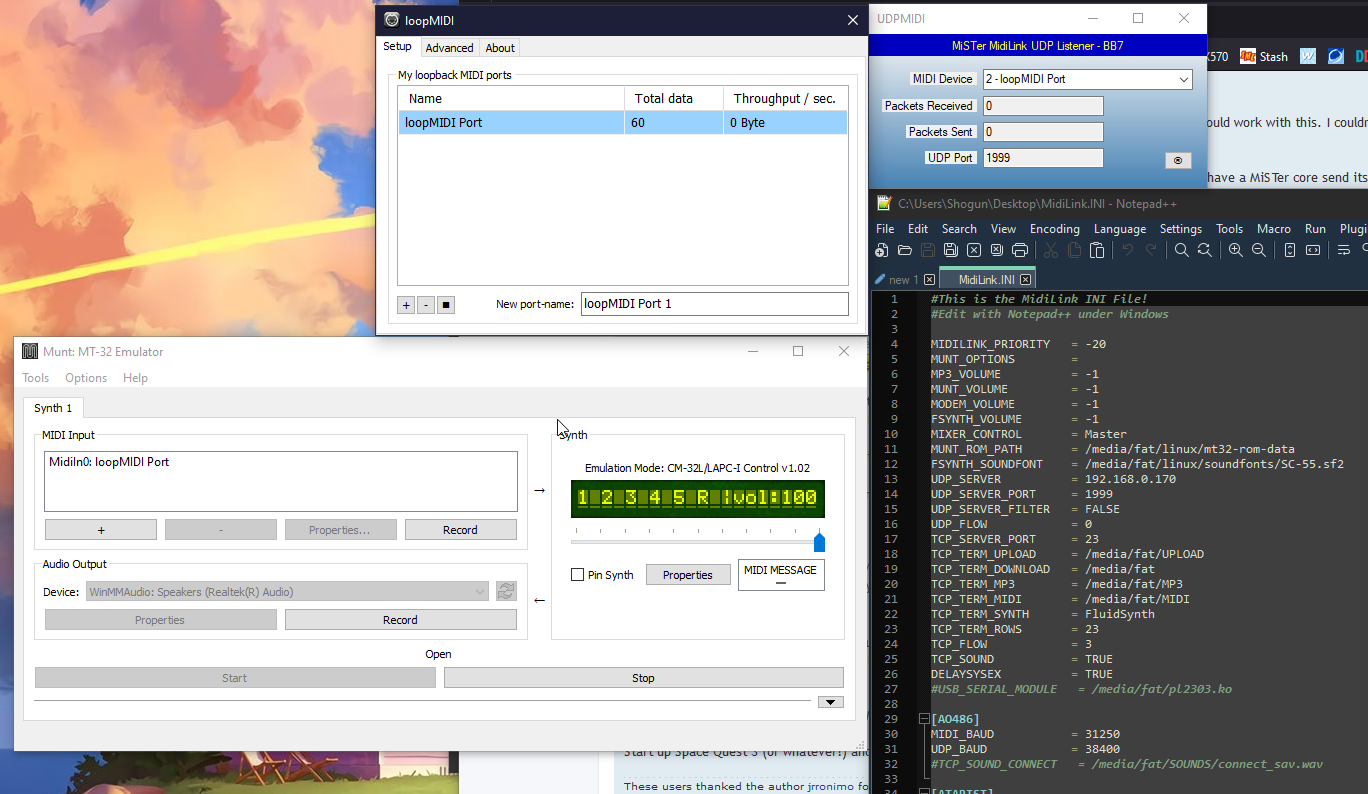The image size is (1368, 794).
Task: Select the loopMIDI Port row in ports table
Action: pos(622,123)
